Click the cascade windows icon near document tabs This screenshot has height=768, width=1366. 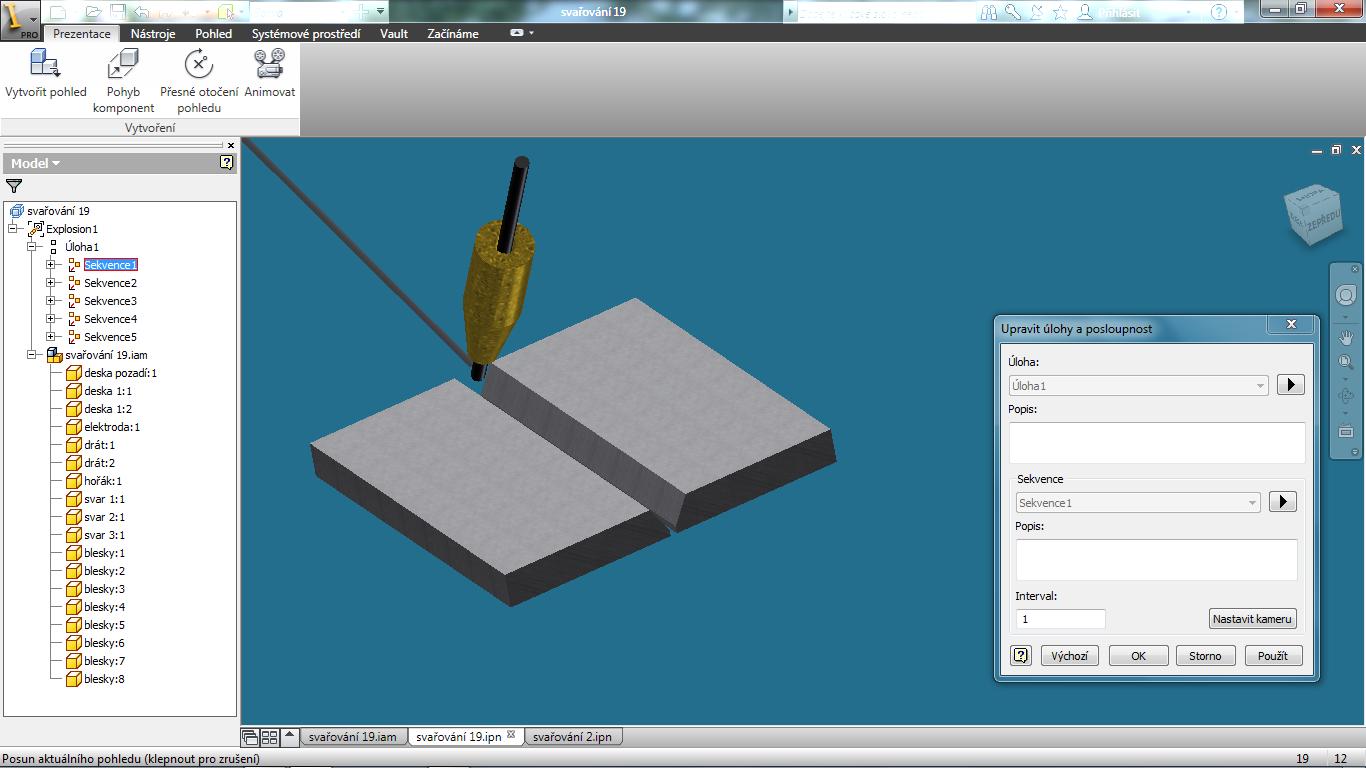(251, 738)
